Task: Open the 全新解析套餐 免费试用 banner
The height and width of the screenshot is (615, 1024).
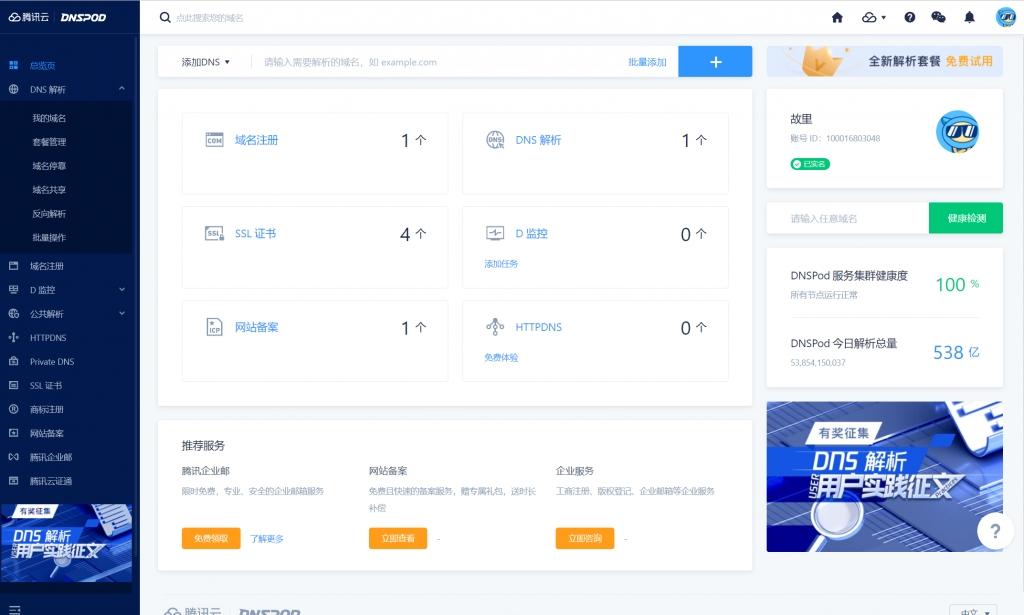Action: coord(884,61)
